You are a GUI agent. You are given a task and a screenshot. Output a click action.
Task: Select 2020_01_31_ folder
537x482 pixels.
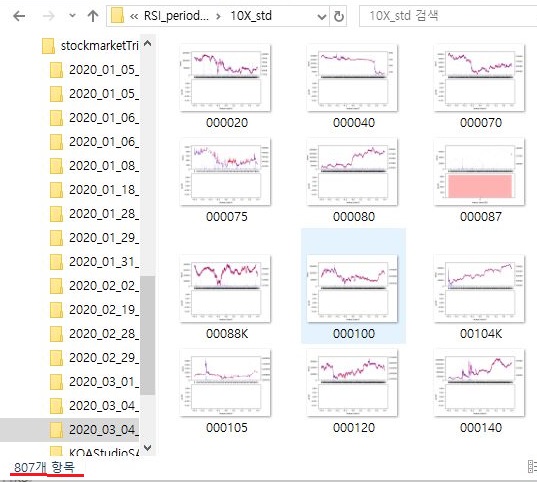[94, 262]
